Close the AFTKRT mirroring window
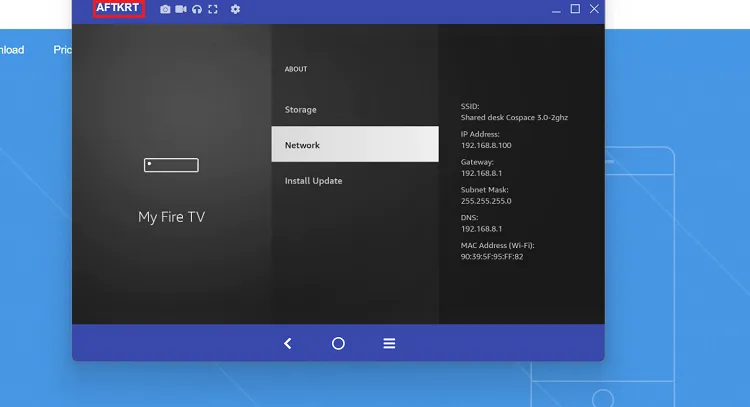This screenshot has height=407, width=750. (594, 9)
